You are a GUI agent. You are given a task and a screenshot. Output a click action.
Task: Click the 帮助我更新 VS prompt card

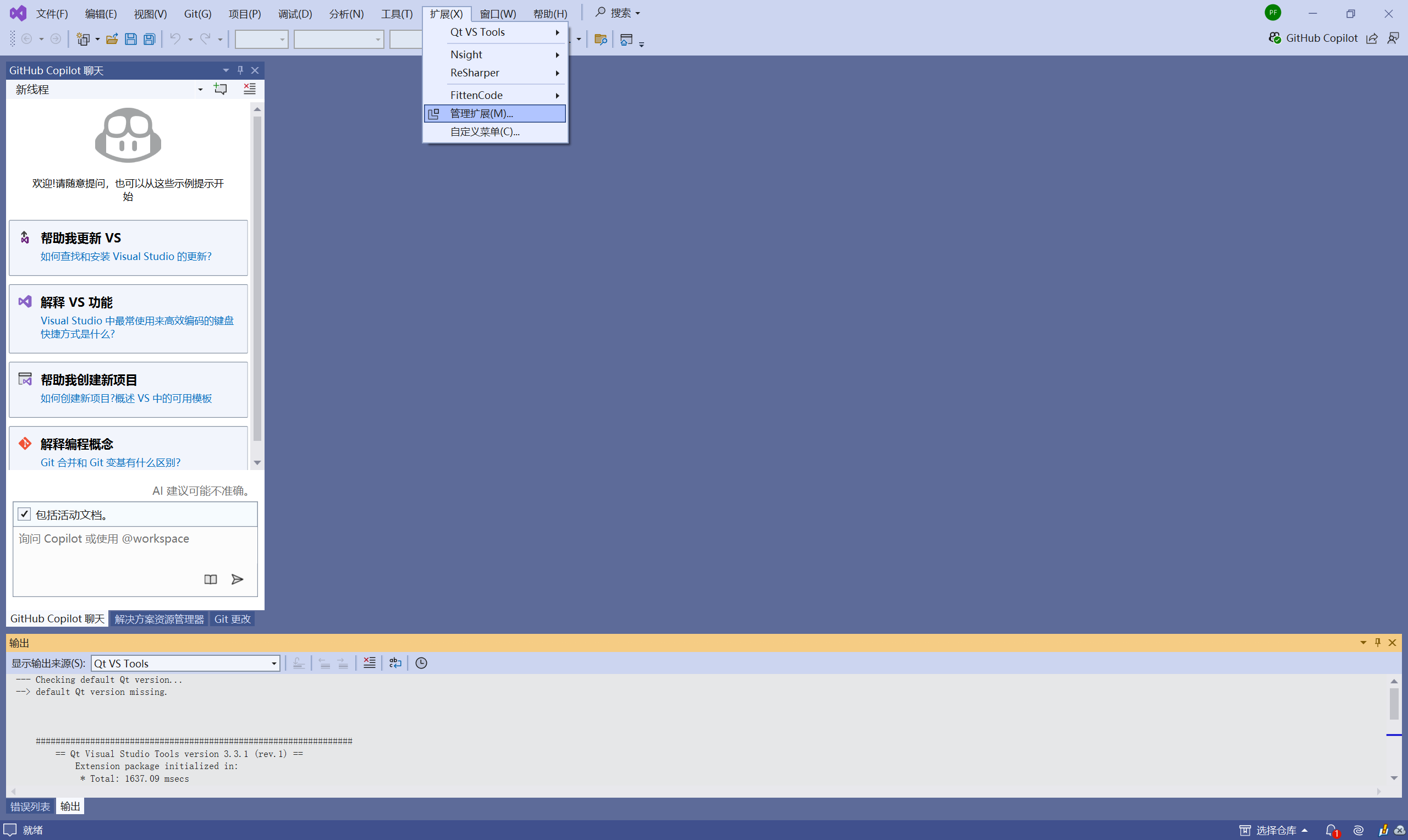click(x=128, y=247)
